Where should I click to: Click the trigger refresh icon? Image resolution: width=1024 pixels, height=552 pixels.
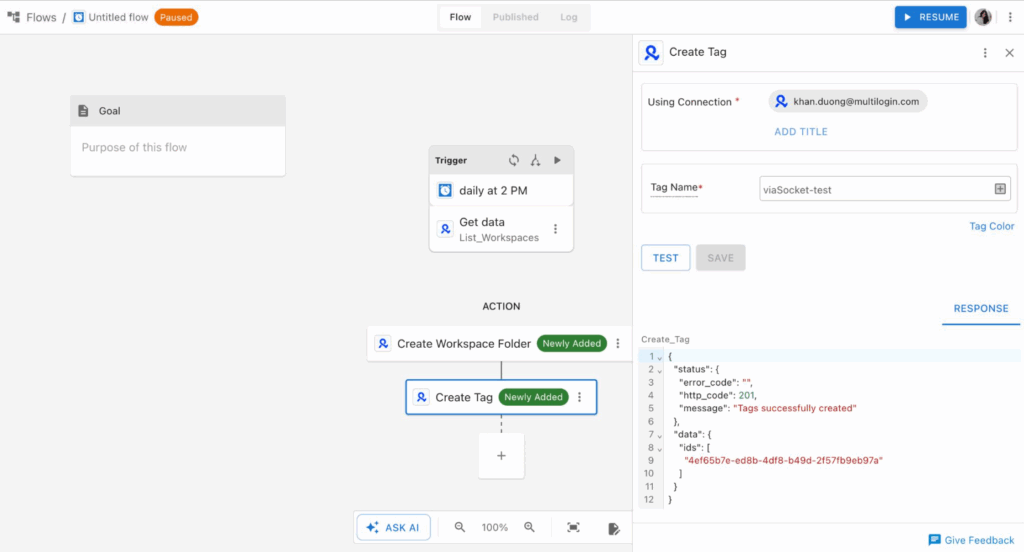(x=514, y=160)
